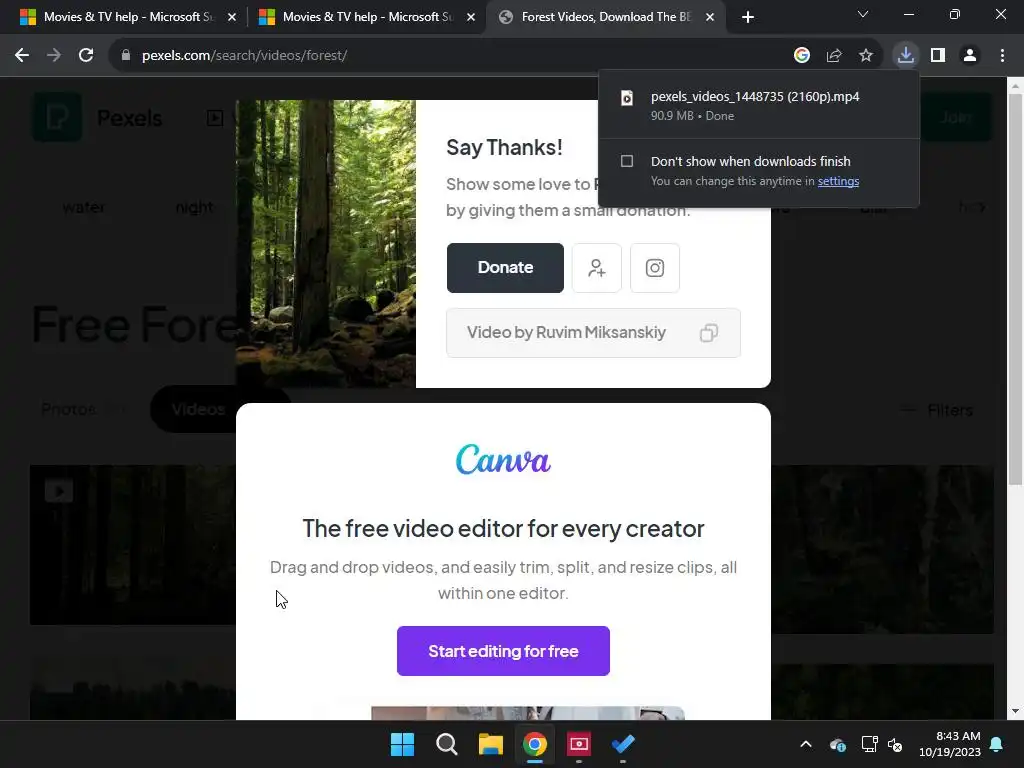Screen dimensions: 1024x768
Task: Click the address bar URL
Action: (x=244, y=56)
